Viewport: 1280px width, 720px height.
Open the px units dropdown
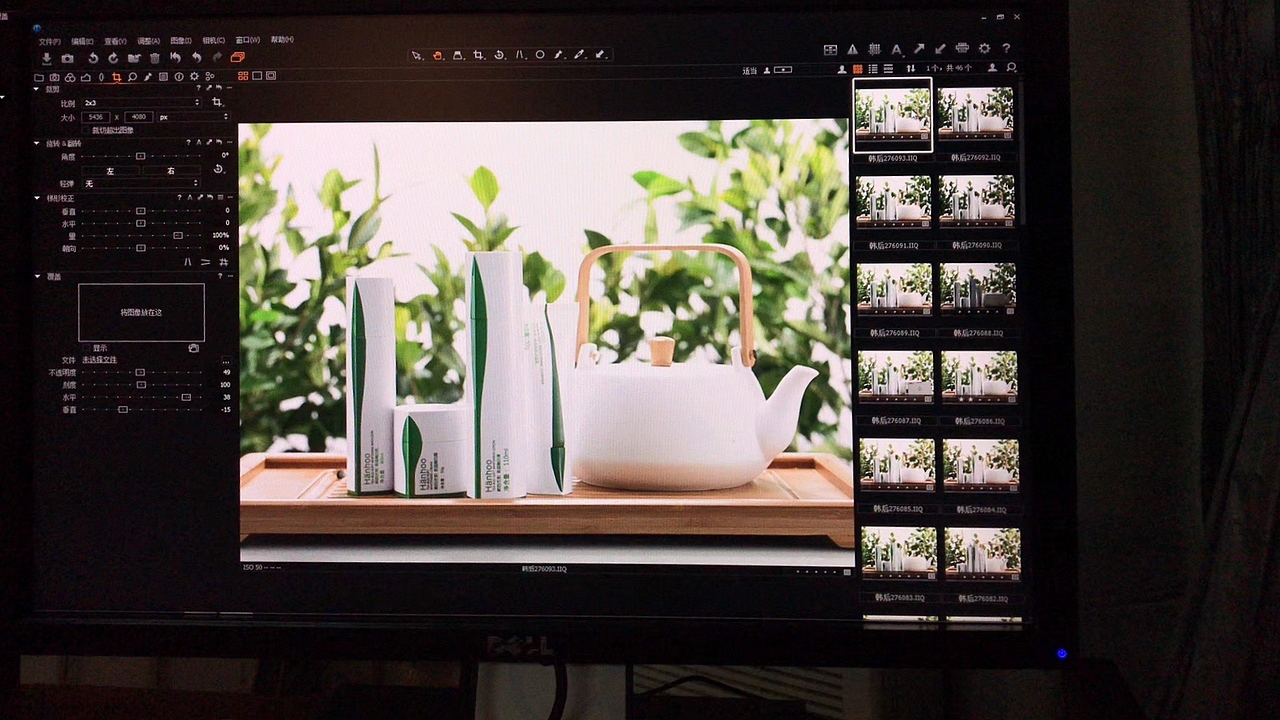click(x=193, y=117)
